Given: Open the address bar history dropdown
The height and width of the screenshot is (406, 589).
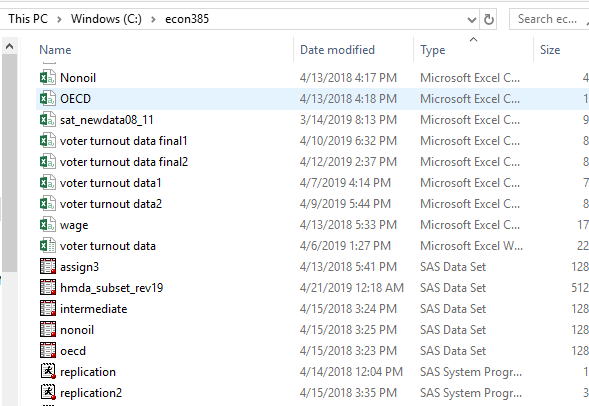Looking at the screenshot, I should pyautogui.click(x=472, y=19).
